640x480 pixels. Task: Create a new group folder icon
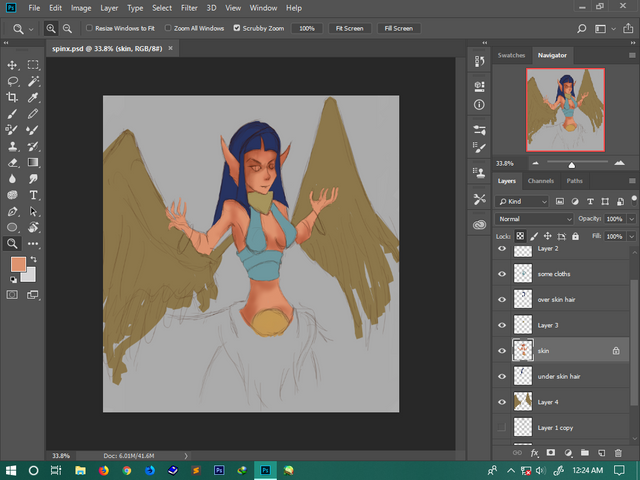click(584, 453)
